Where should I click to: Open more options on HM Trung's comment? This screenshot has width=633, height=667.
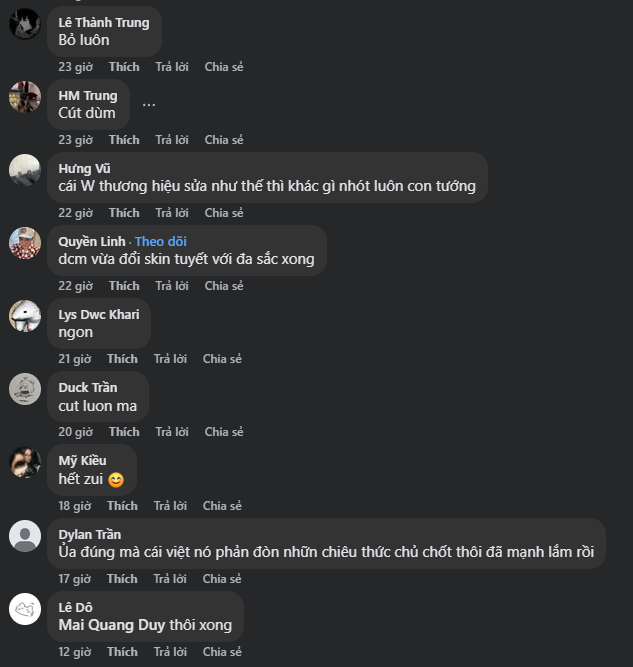(x=149, y=104)
